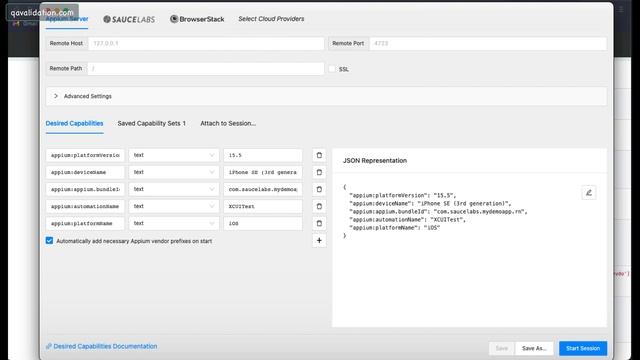
Task: Open type dropdown for platformName row
Action: 174,223
